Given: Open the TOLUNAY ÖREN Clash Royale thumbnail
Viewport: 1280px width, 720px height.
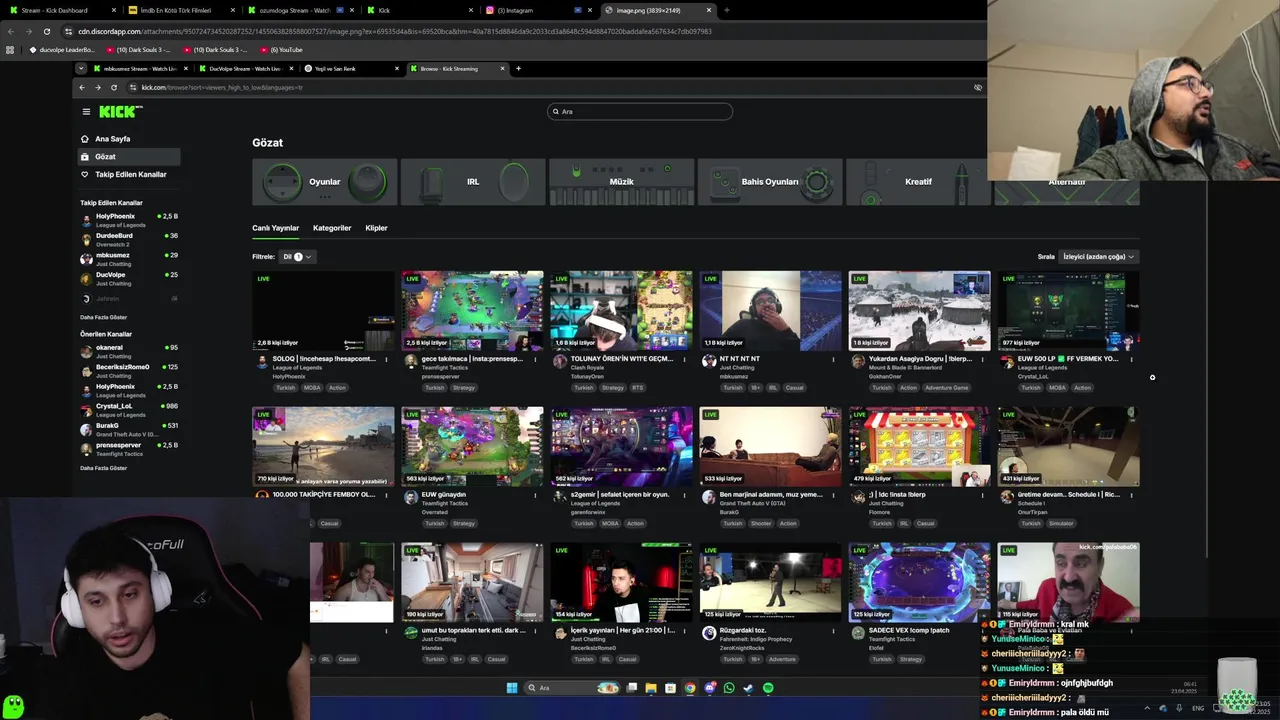Looking at the screenshot, I should click(621, 310).
